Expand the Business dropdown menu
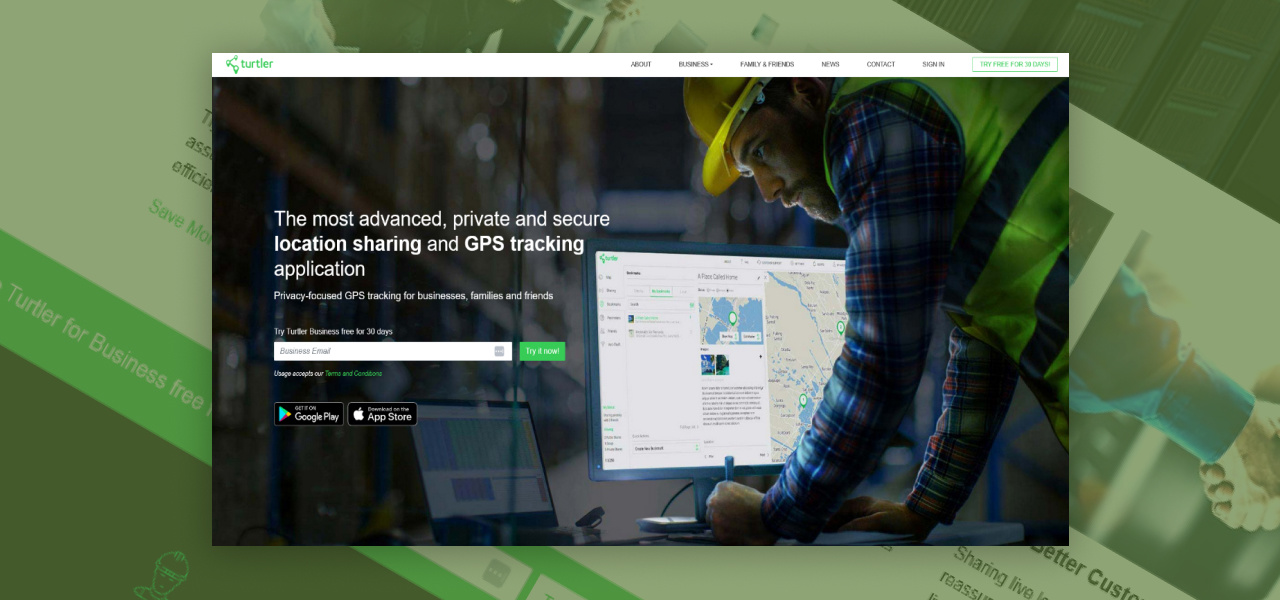Image resolution: width=1280 pixels, height=600 pixels. pyautogui.click(x=695, y=64)
